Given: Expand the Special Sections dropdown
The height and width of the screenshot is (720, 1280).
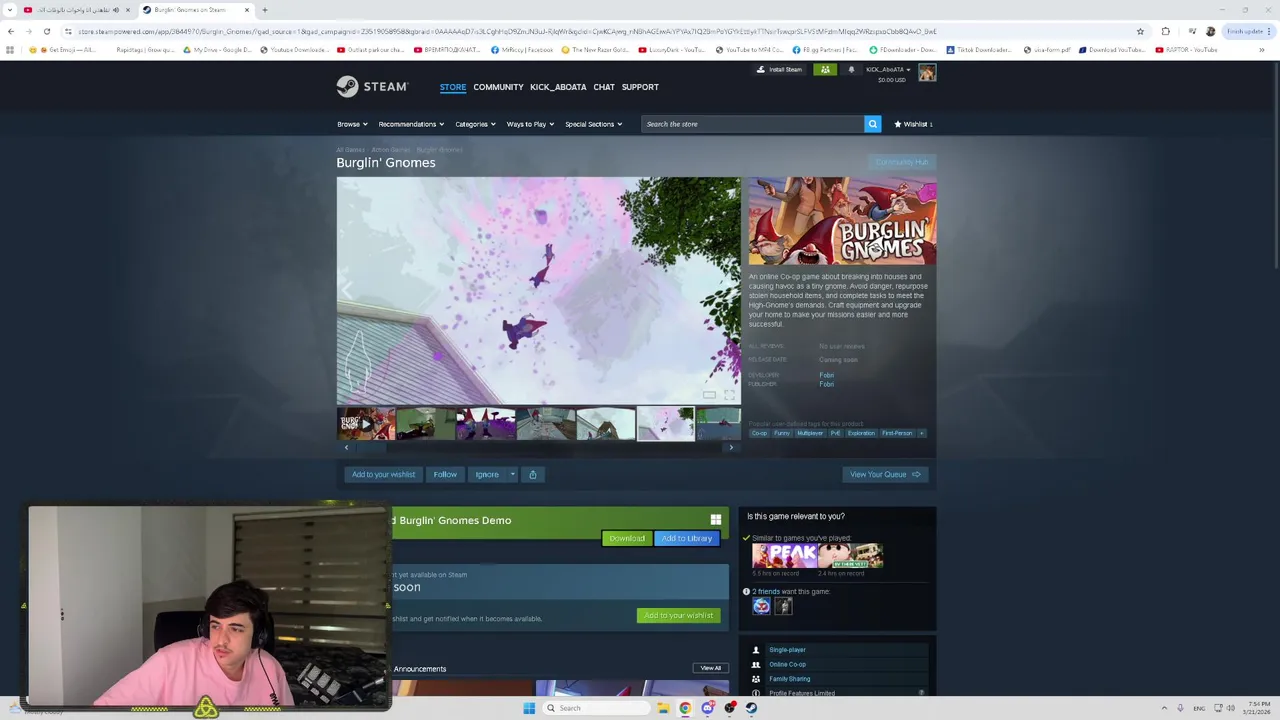Looking at the screenshot, I should (x=593, y=124).
